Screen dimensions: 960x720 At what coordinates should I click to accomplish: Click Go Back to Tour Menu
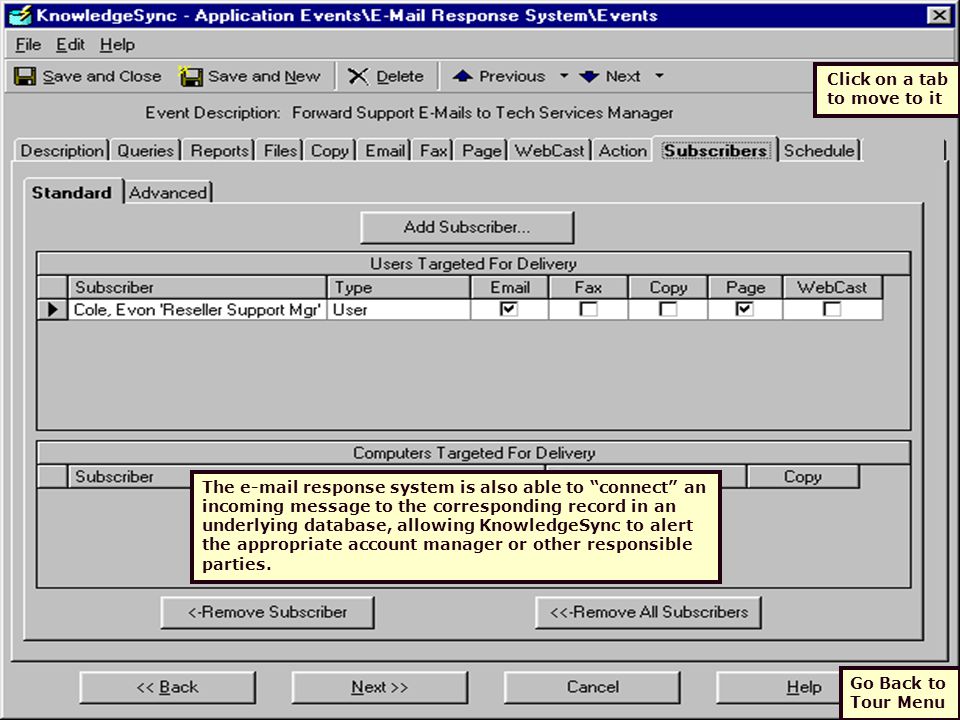898,692
